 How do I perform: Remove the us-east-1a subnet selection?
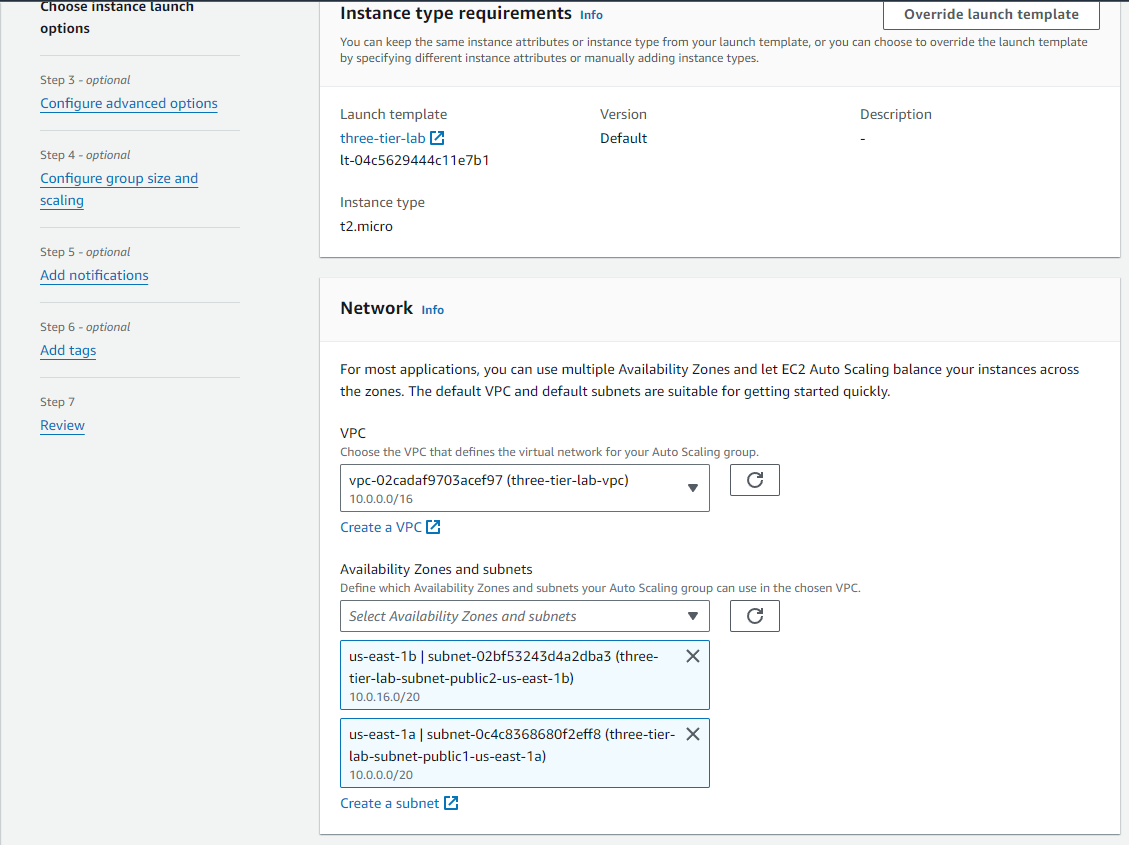coord(692,734)
